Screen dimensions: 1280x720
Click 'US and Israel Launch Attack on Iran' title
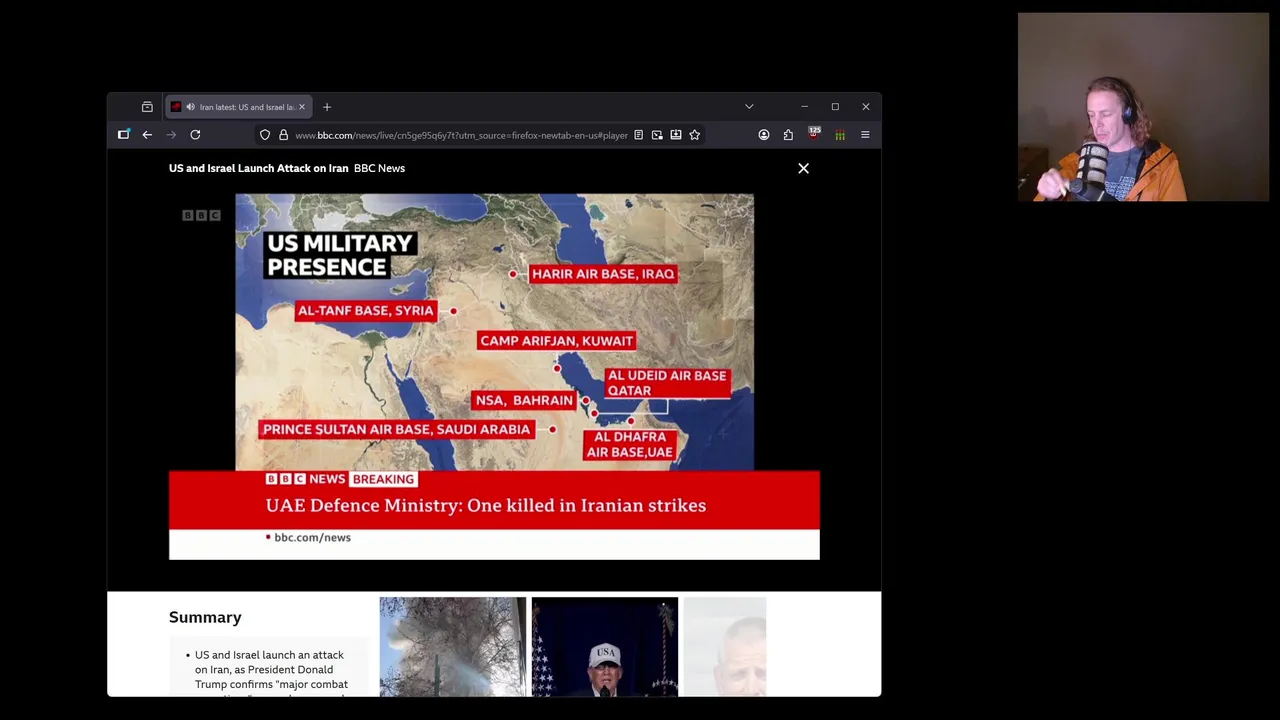click(259, 168)
